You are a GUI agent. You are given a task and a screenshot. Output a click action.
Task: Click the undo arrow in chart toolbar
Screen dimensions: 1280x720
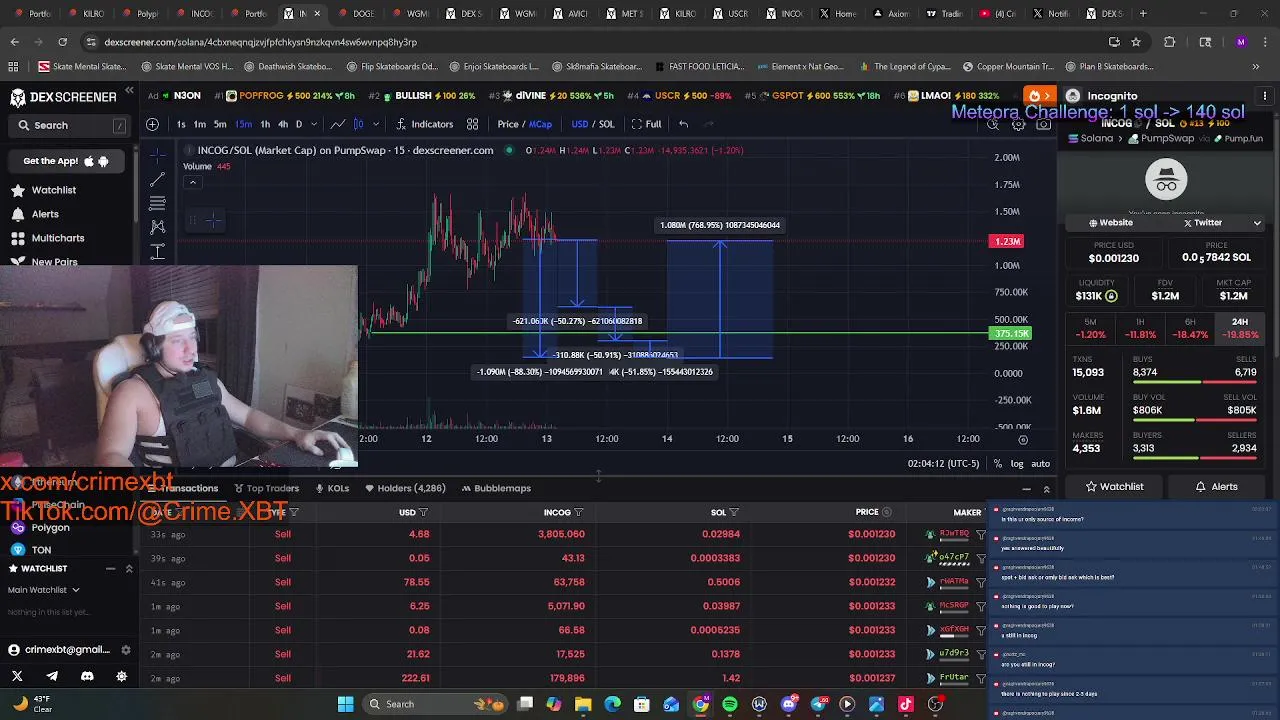tap(683, 124)
